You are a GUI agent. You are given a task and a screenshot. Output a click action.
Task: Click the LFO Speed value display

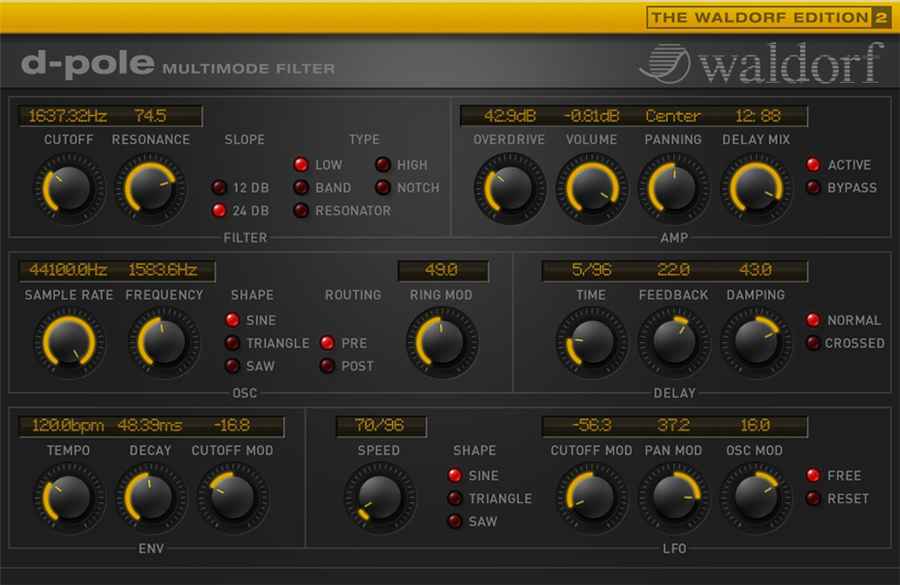[381, 426]
